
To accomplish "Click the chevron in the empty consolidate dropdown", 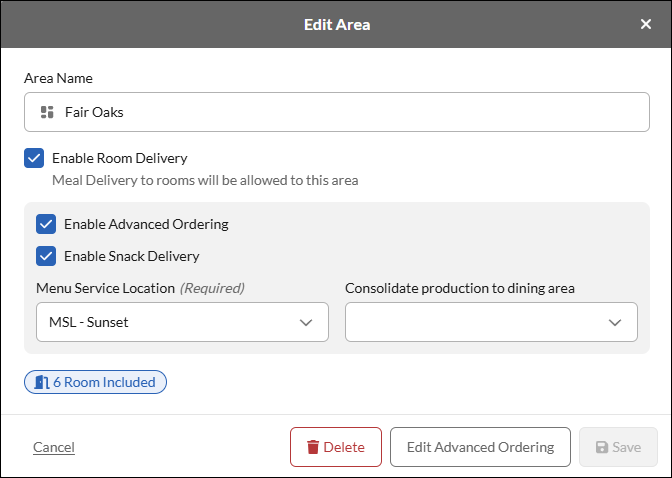I will 615,322.
